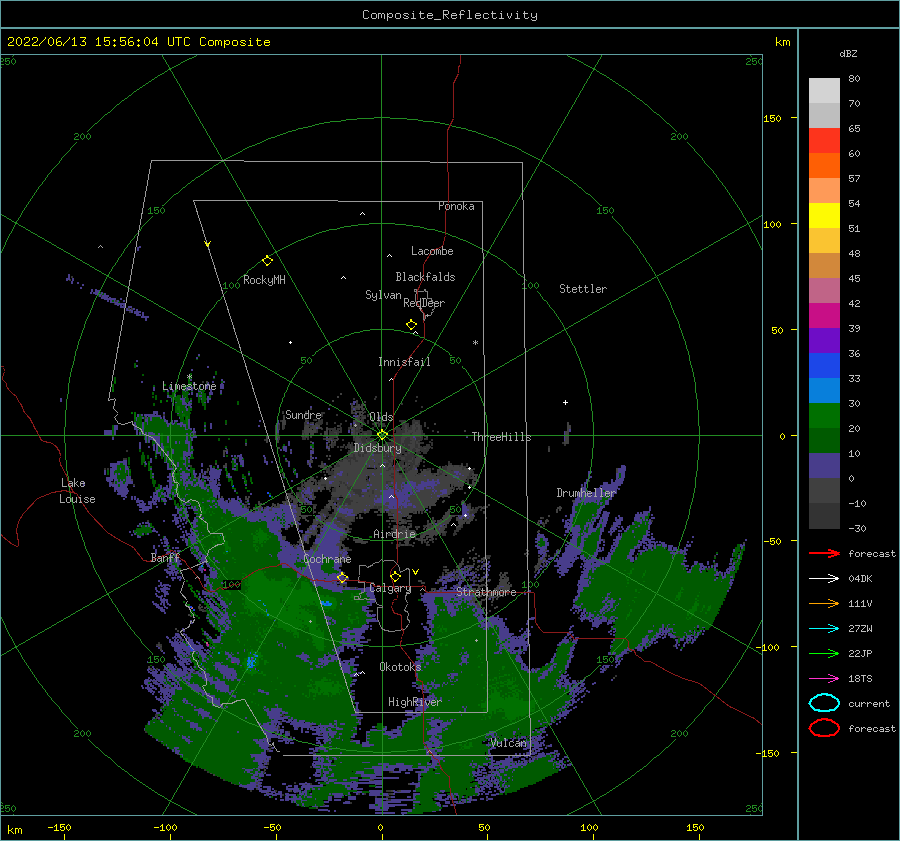Viewport: 900px width, 841px height.
Task: Click the Lacombe city label
Action: tap(432, 251)
